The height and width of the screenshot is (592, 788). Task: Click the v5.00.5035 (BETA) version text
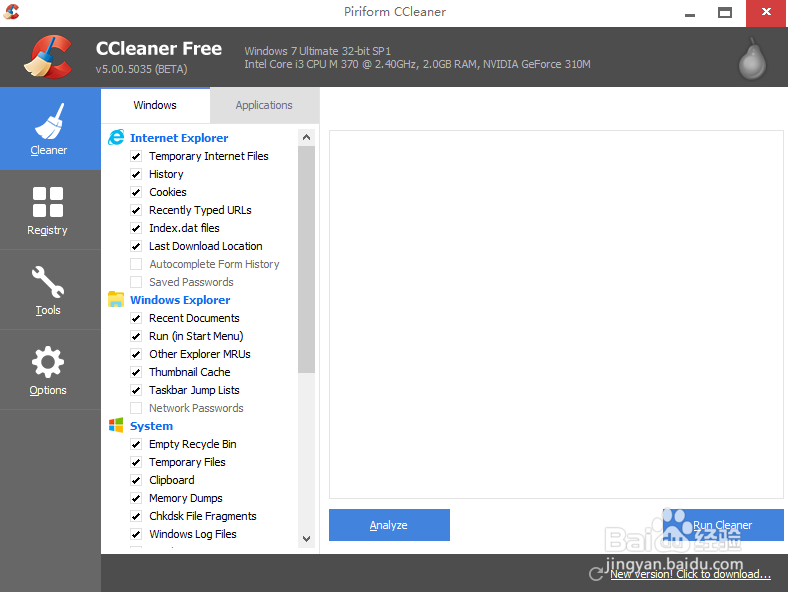142,69
